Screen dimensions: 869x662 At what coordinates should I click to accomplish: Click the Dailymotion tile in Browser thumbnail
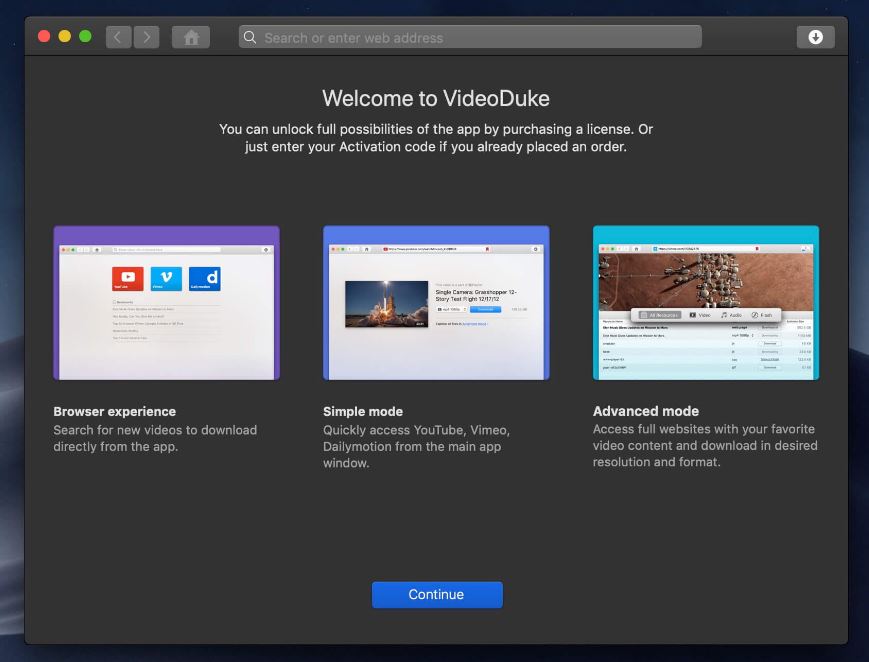tap(205, 278)
